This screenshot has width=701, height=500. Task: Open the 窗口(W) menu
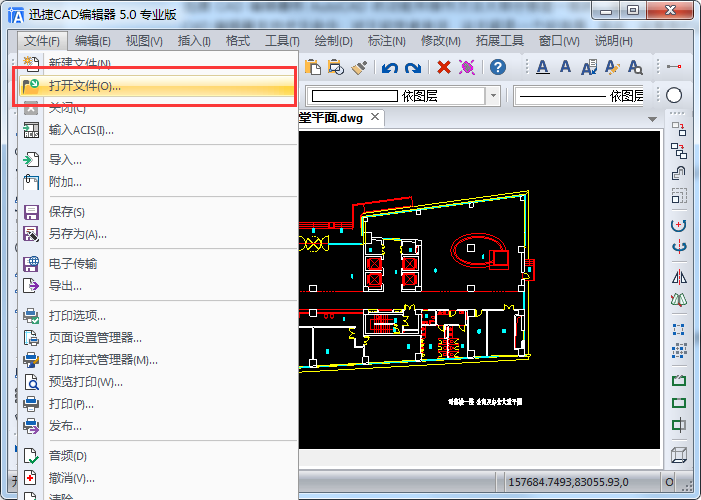[x=559, y=41]
